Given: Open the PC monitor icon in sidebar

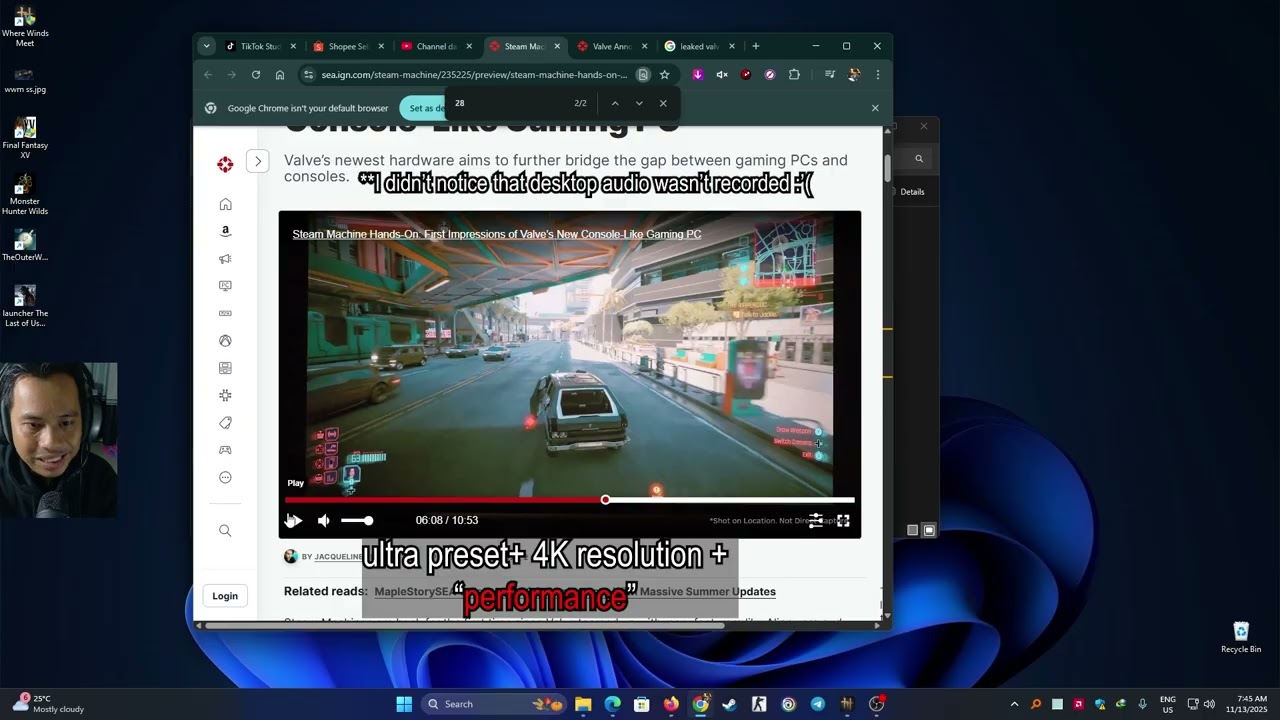Looking at the screenshot, I should [225, 286].
